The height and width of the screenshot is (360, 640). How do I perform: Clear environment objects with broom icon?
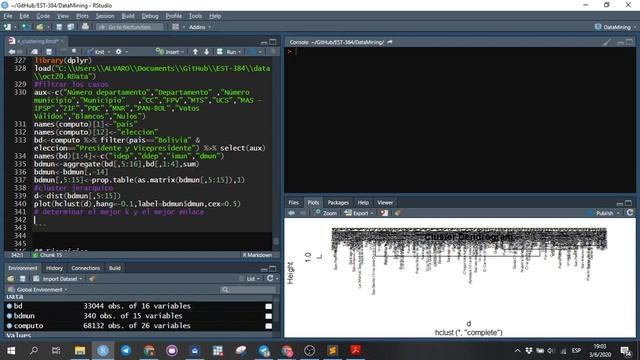(92, 279)
